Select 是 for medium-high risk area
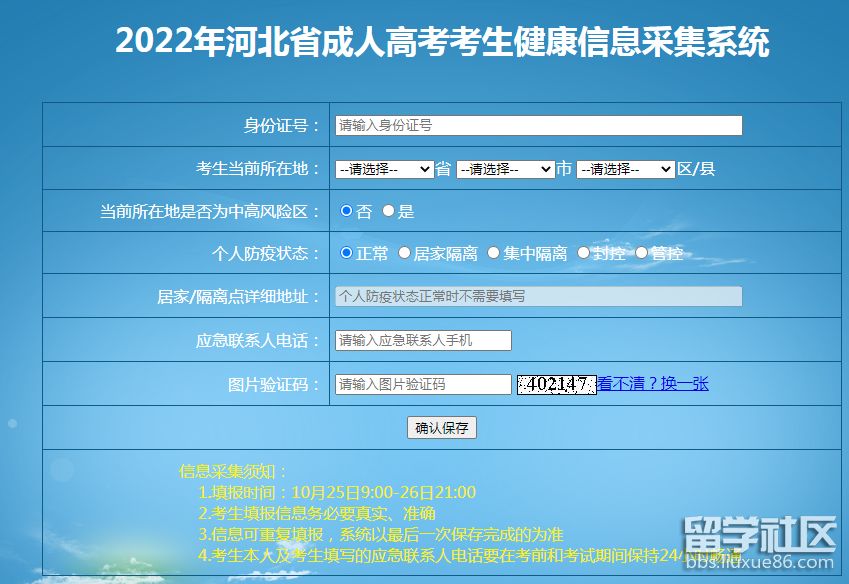Viewport: 849px width, 584px height. (388, 211)
